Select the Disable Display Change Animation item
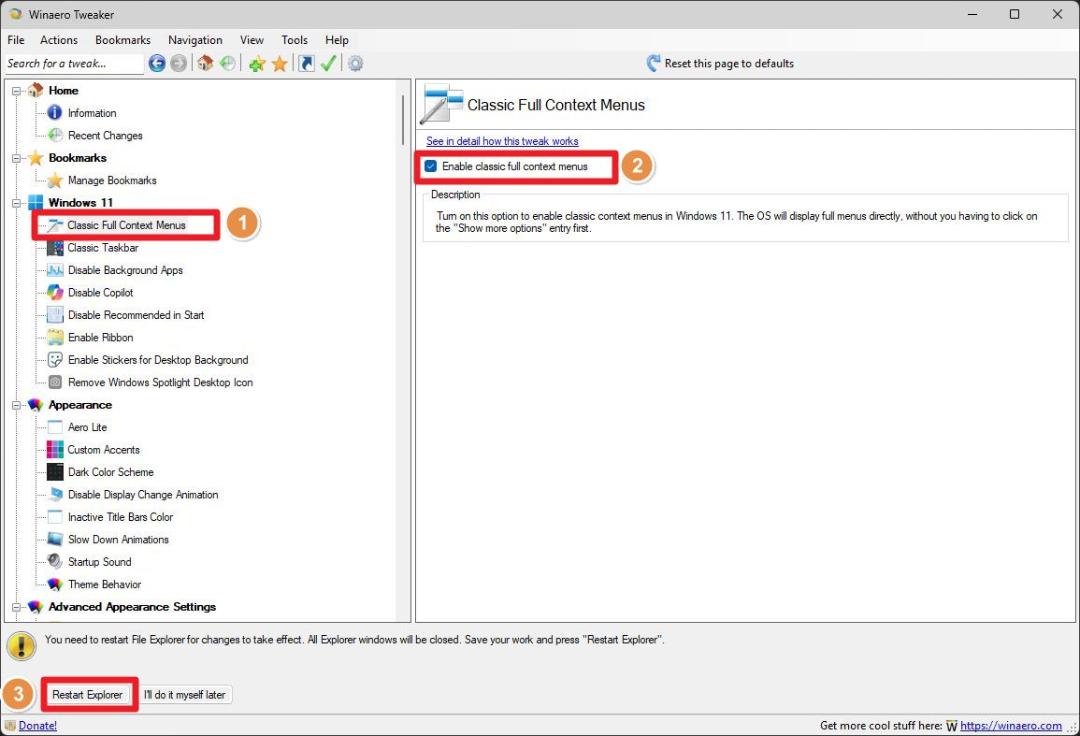The image size is (1080, 736). pos(143,495)
